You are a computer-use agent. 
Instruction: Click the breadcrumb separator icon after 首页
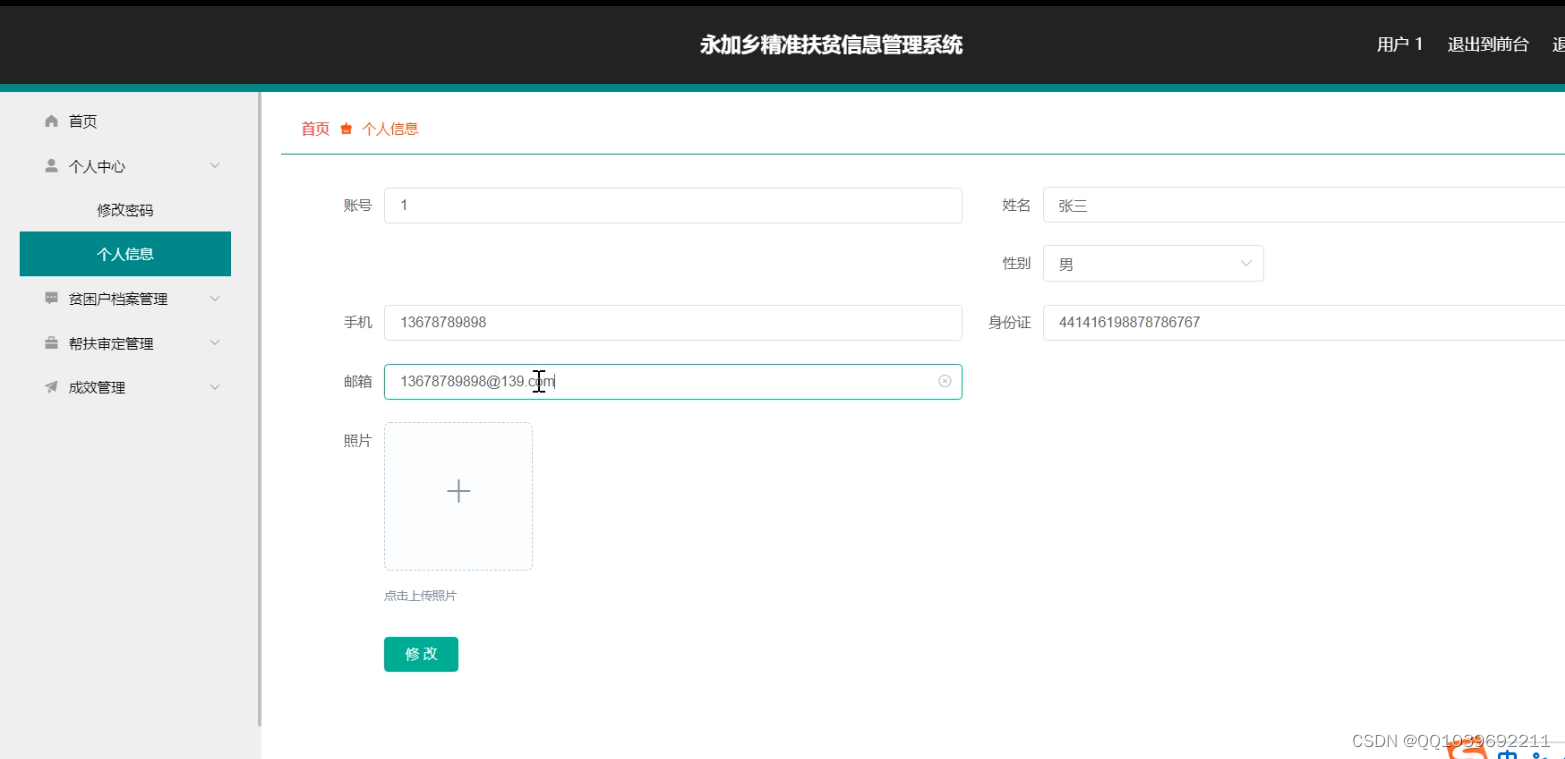click(x=346, y=129)
